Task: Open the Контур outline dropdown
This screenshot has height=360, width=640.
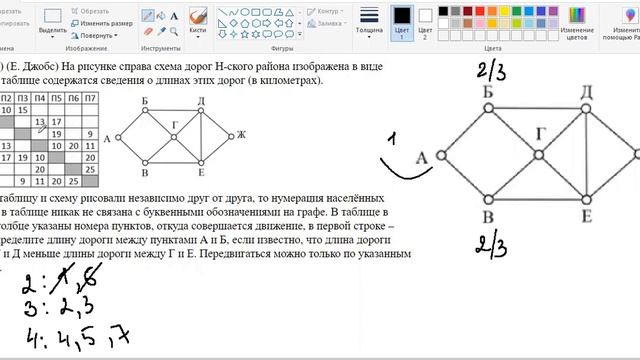Action: (x=325, y=11)
